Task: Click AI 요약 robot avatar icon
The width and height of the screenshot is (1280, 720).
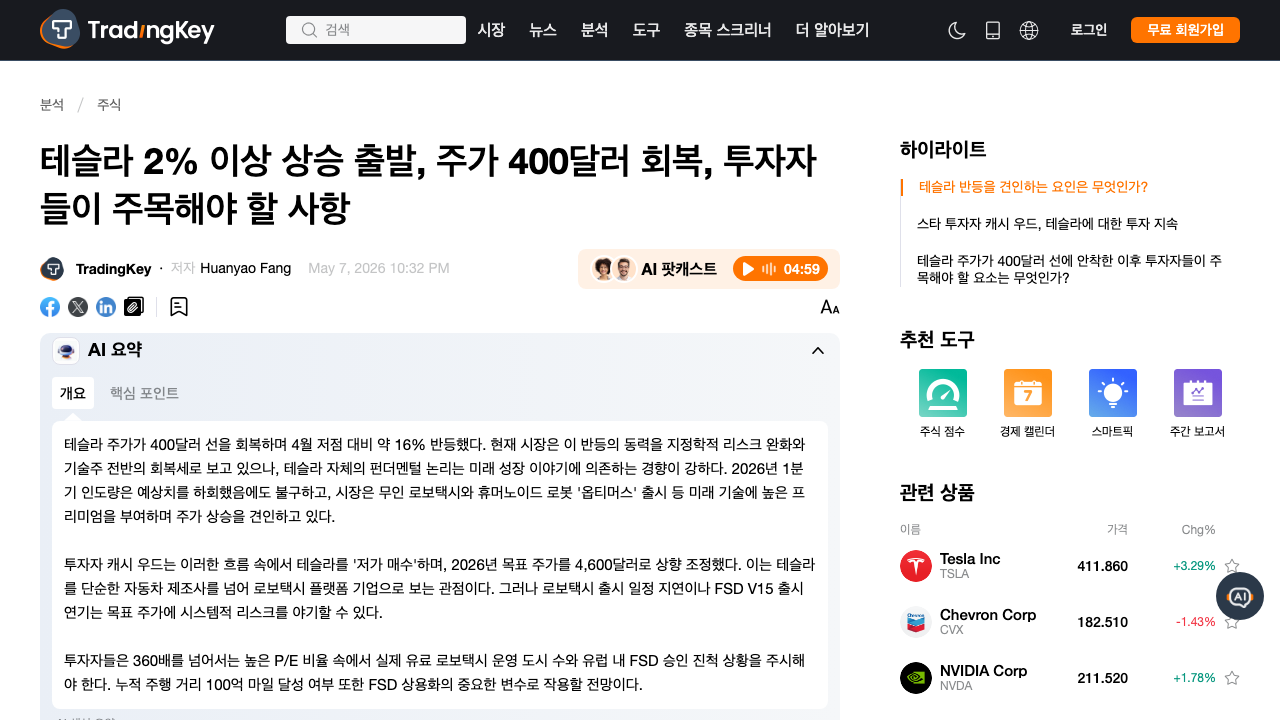Action: click(66, 350)
